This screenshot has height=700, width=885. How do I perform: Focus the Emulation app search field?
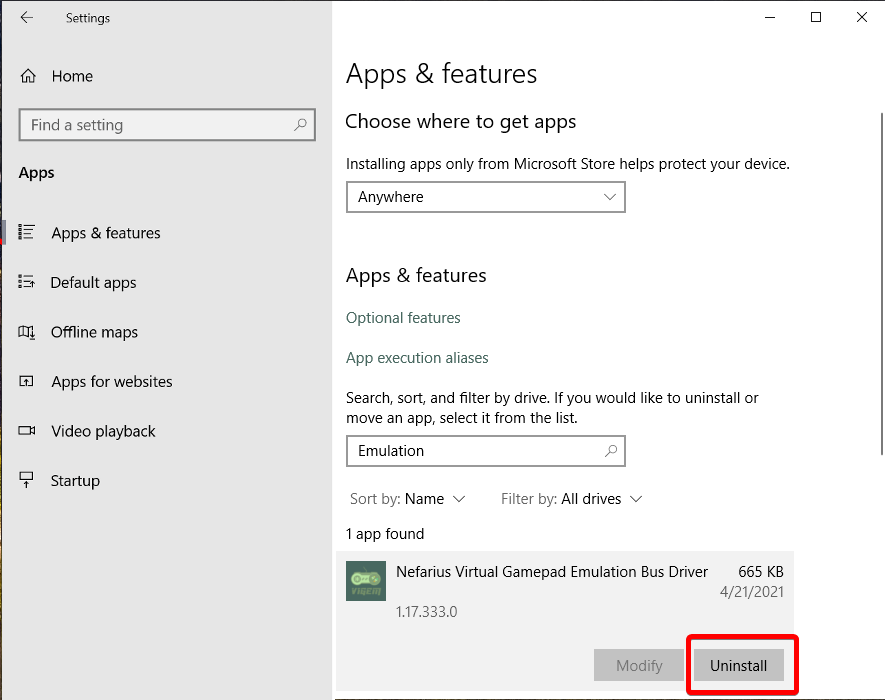coord(485,451)
